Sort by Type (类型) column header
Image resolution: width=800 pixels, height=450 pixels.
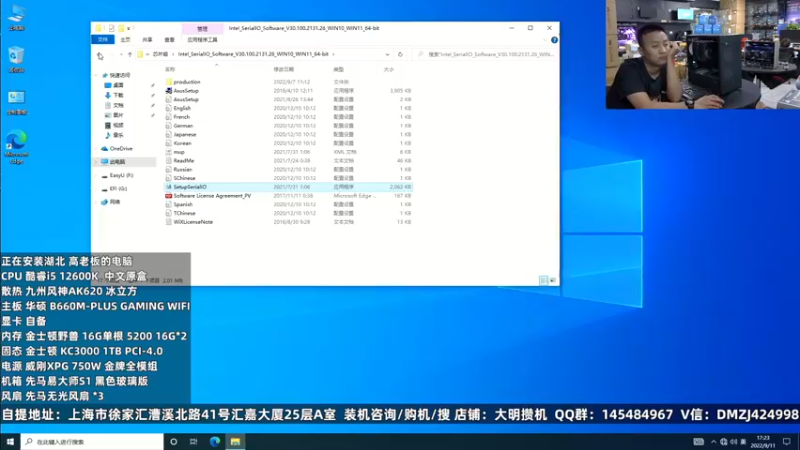[339, 69]
